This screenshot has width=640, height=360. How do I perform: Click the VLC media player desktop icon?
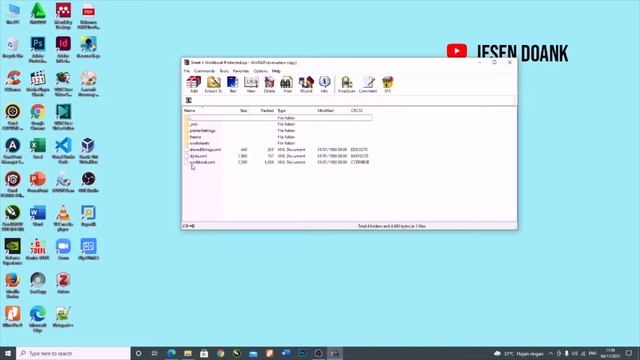(63, 218)
